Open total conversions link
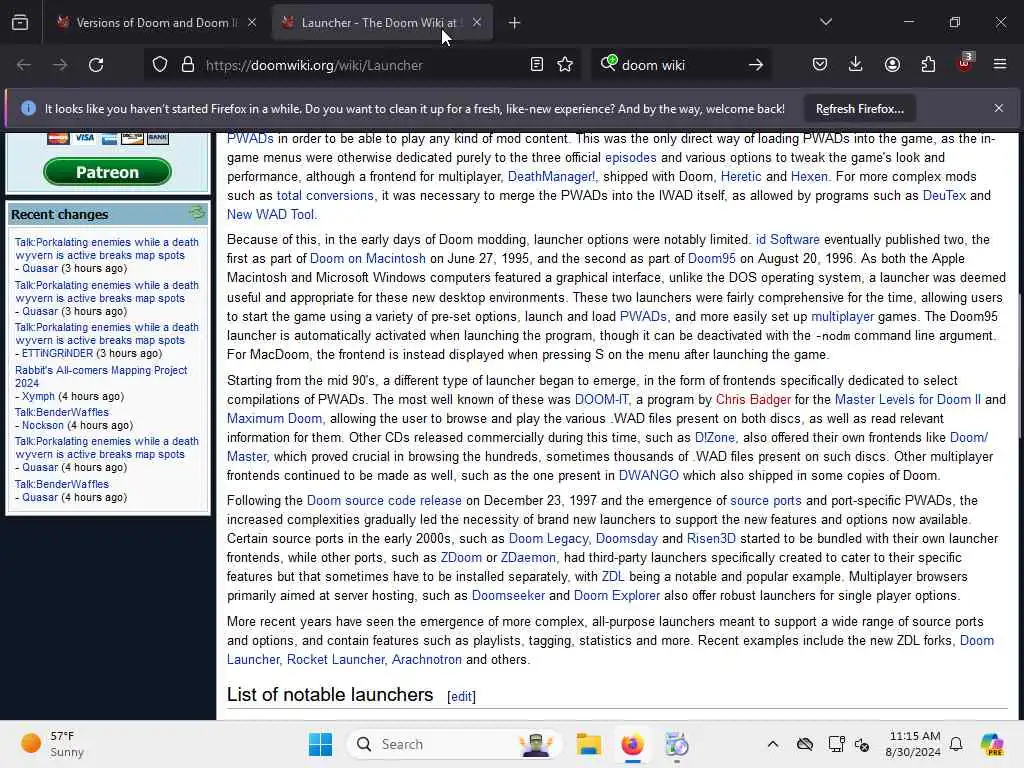 [x=325, y=195]
